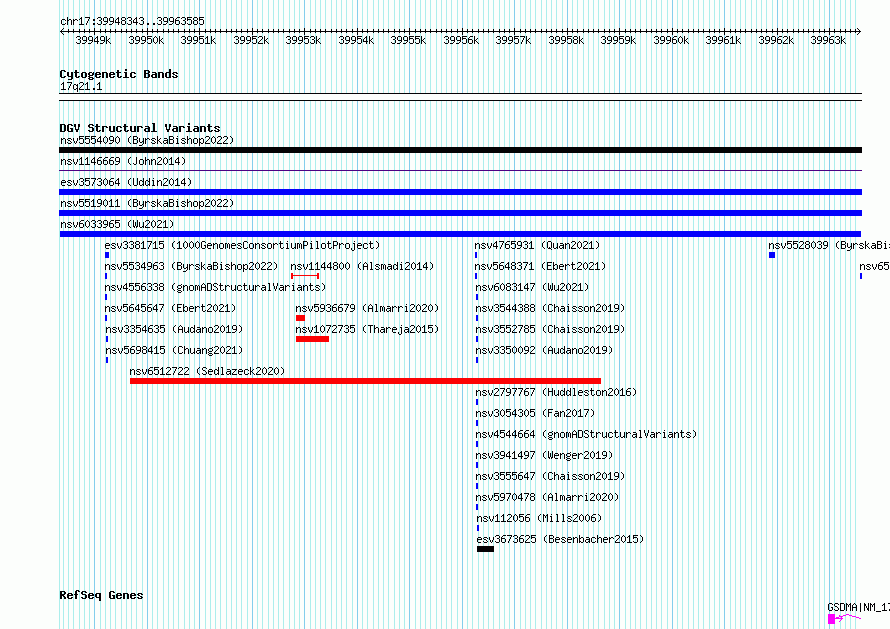
Task: Select 39962k on the coordinate ruler
Action: tap(776, 40)
